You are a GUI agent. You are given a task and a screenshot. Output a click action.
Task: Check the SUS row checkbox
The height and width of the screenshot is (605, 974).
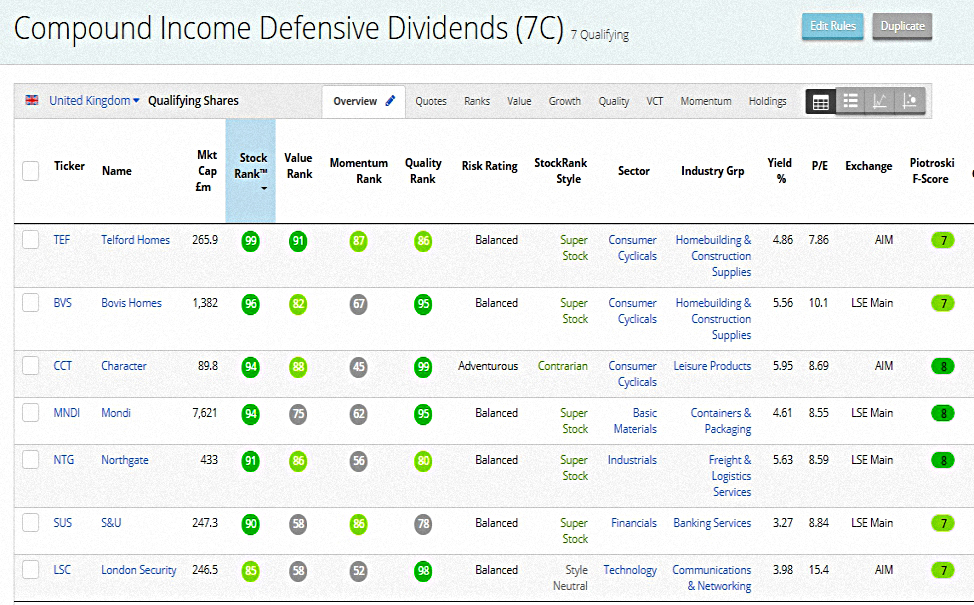pyautogui.click(x=30, y=523)
